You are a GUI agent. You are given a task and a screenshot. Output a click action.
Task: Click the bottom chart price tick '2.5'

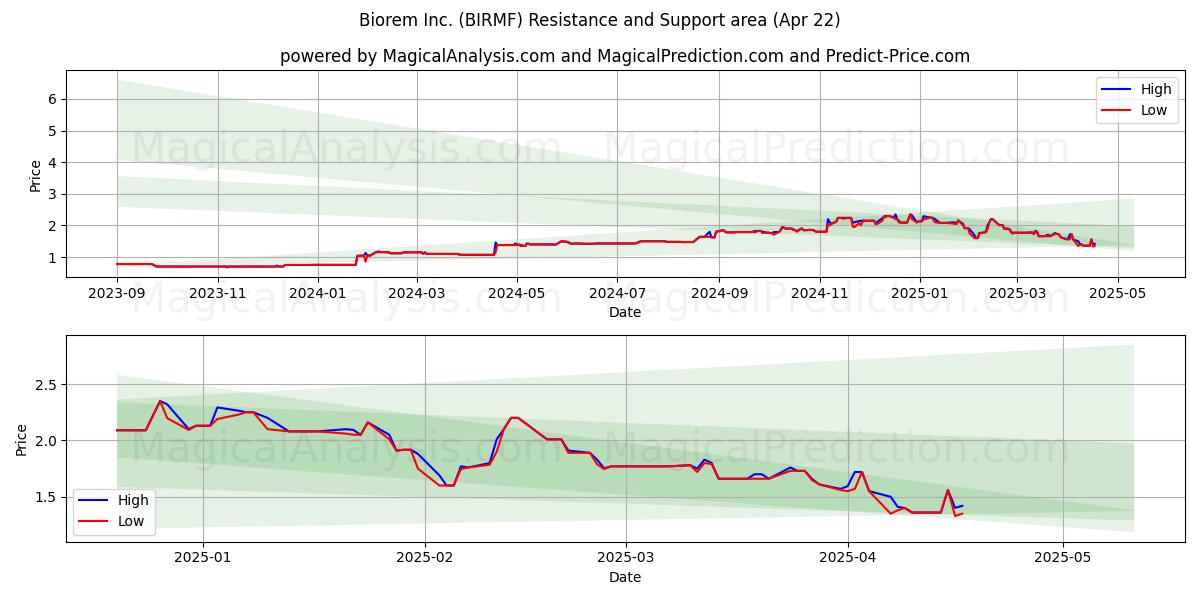click(x=44, y=385)
